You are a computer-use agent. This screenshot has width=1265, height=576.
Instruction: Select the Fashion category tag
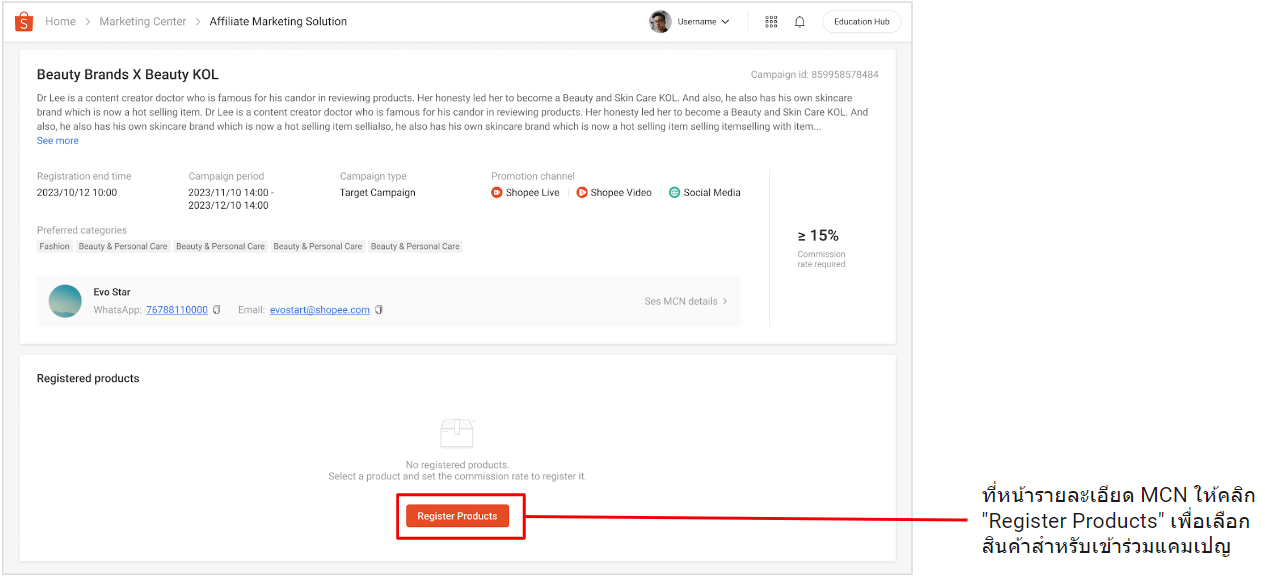click(x=54, y=246)
